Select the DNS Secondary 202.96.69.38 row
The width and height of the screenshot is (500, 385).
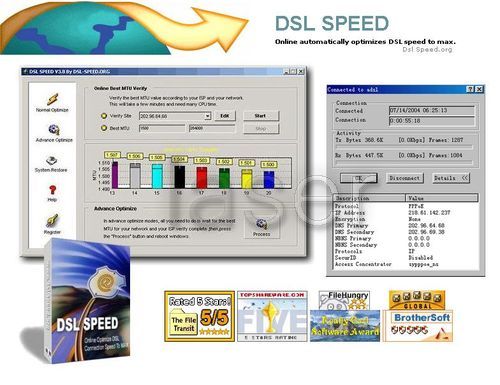(406, 232)
